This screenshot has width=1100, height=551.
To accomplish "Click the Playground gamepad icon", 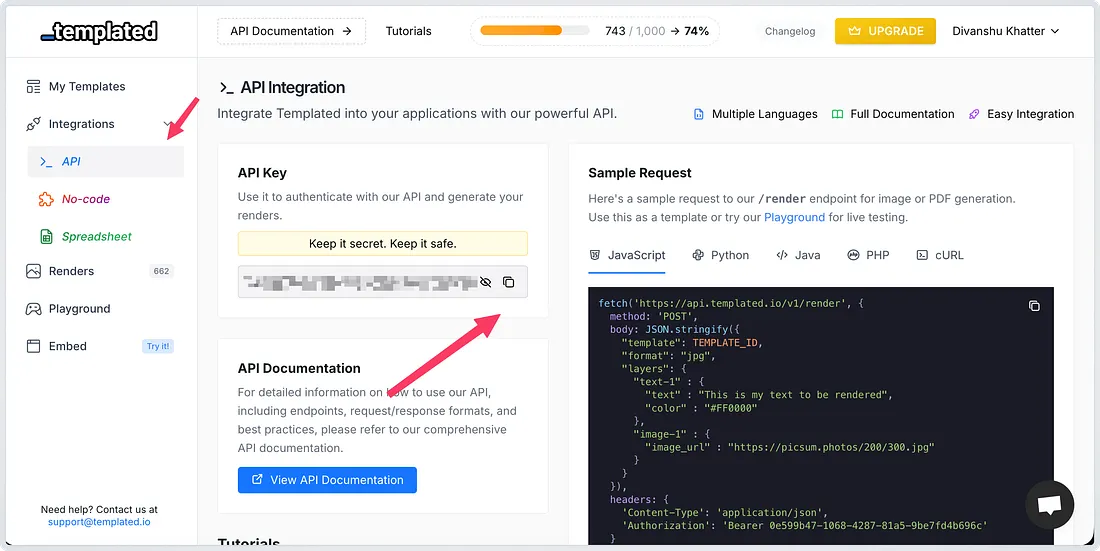I will [34, 309].
